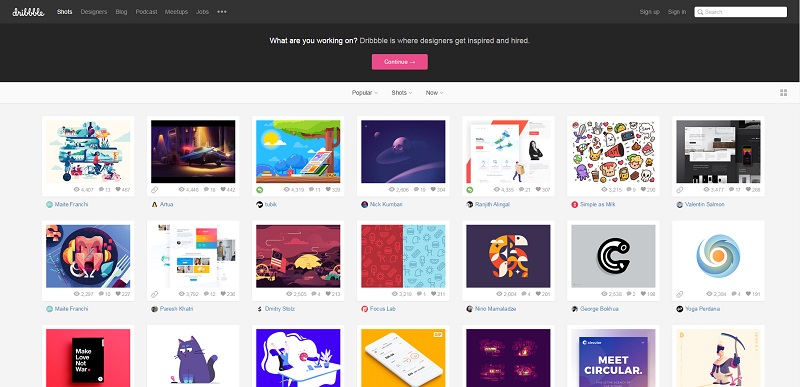
Task: Click the Dribbble logo
Action: point(29,12)
